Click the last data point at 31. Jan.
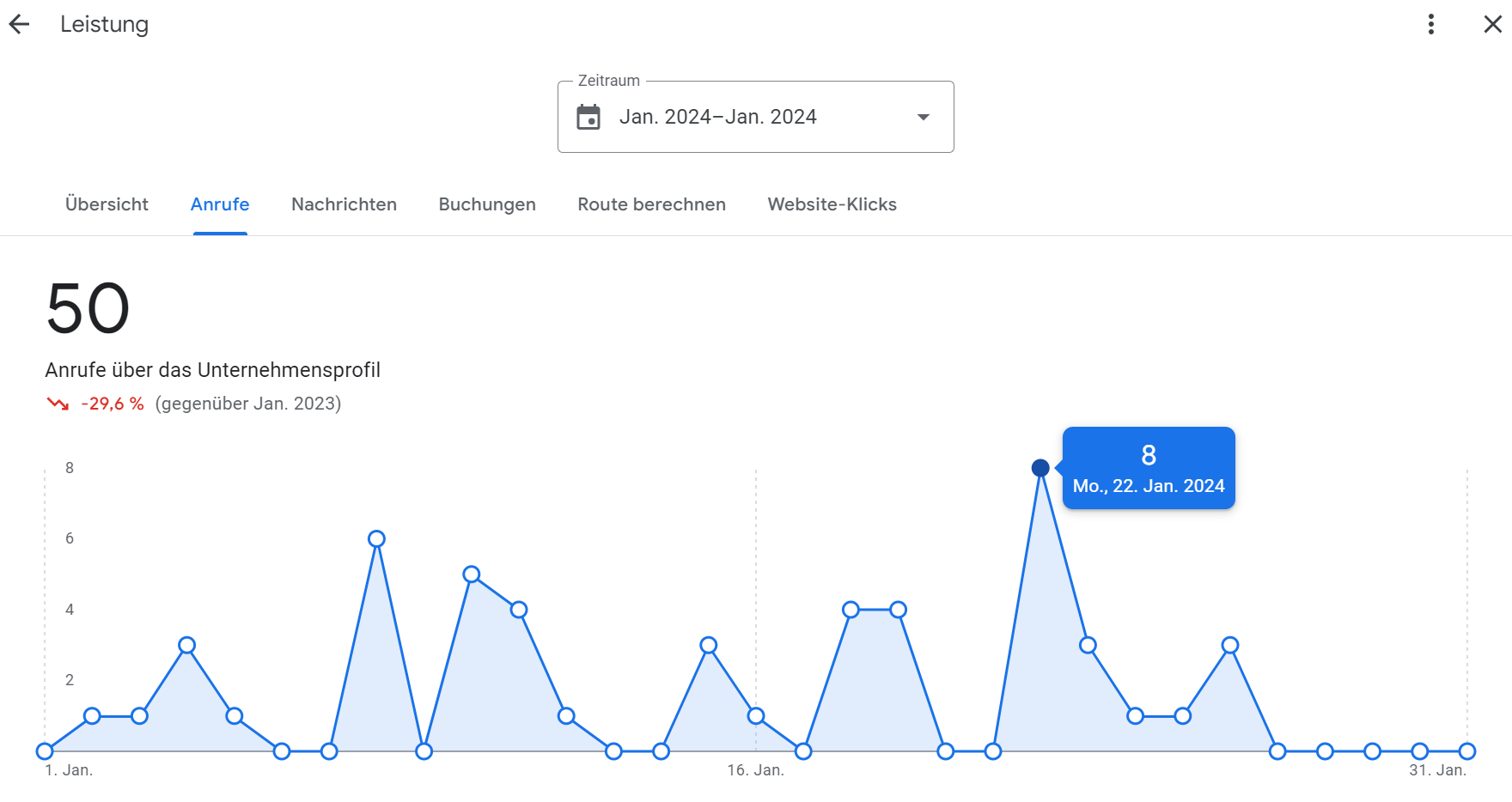The width and height of the screenshot is (1512, 802). point(1467,751)
